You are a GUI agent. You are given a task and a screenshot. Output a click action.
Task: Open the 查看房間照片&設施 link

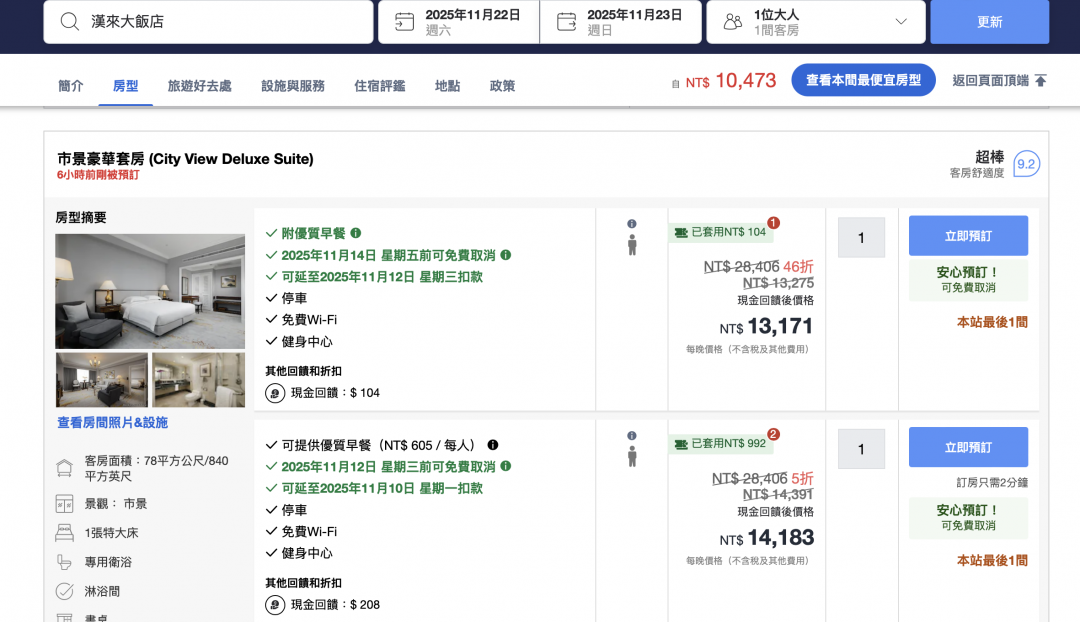coord(112,423)
